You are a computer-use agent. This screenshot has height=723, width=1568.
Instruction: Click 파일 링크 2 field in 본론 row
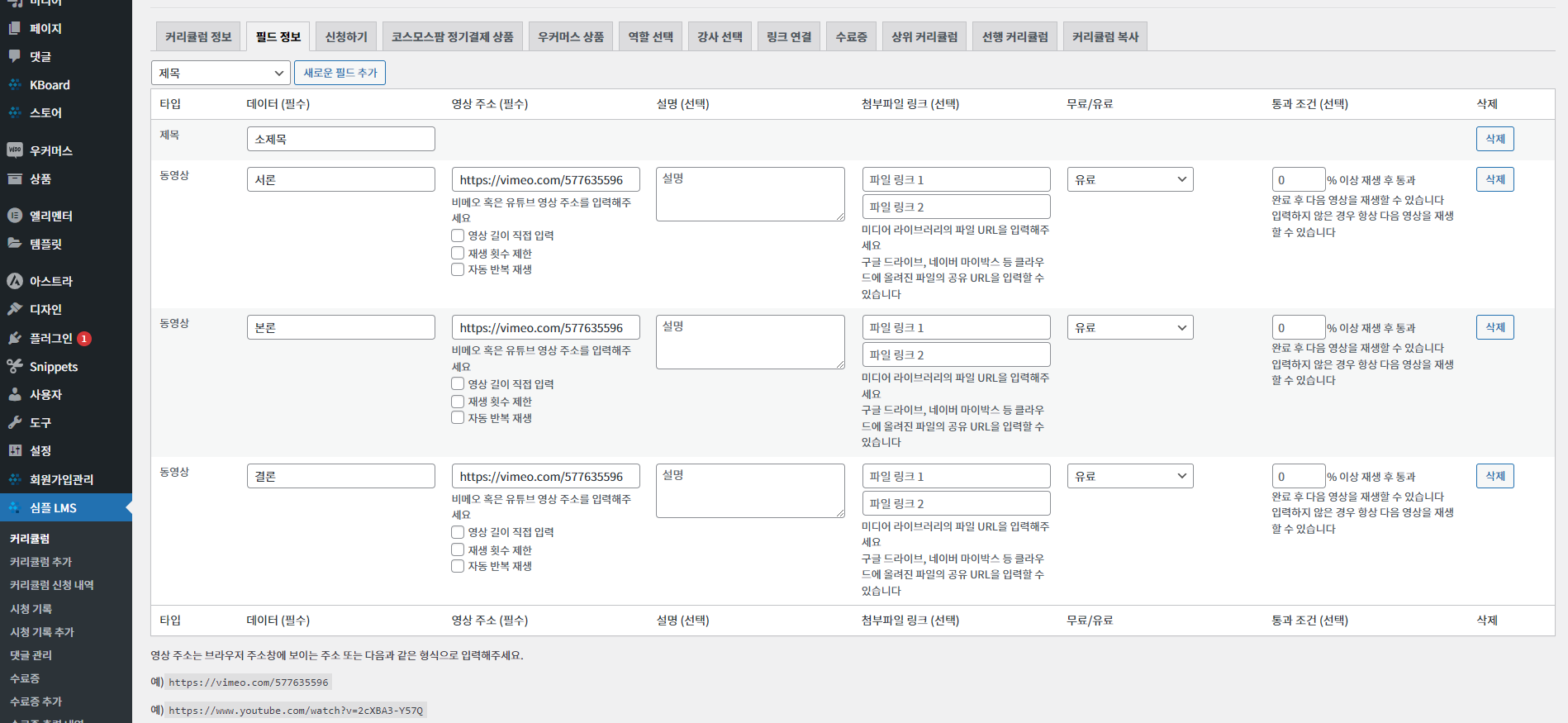956,354
